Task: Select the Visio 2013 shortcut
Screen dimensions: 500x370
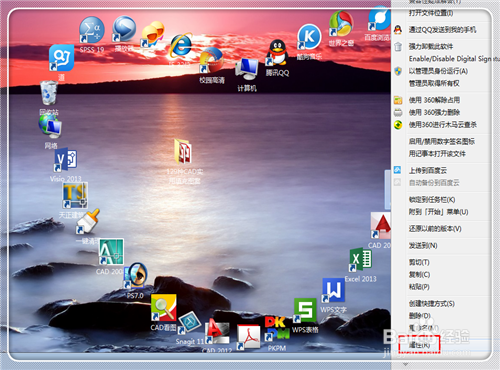Action: click(66, 165)
